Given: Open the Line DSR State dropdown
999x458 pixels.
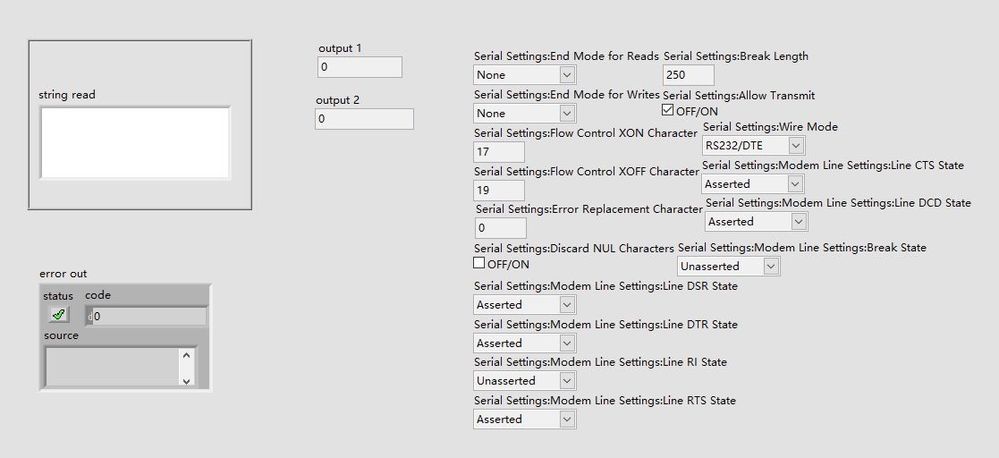Looking at the screenshot, I should 567,305.
